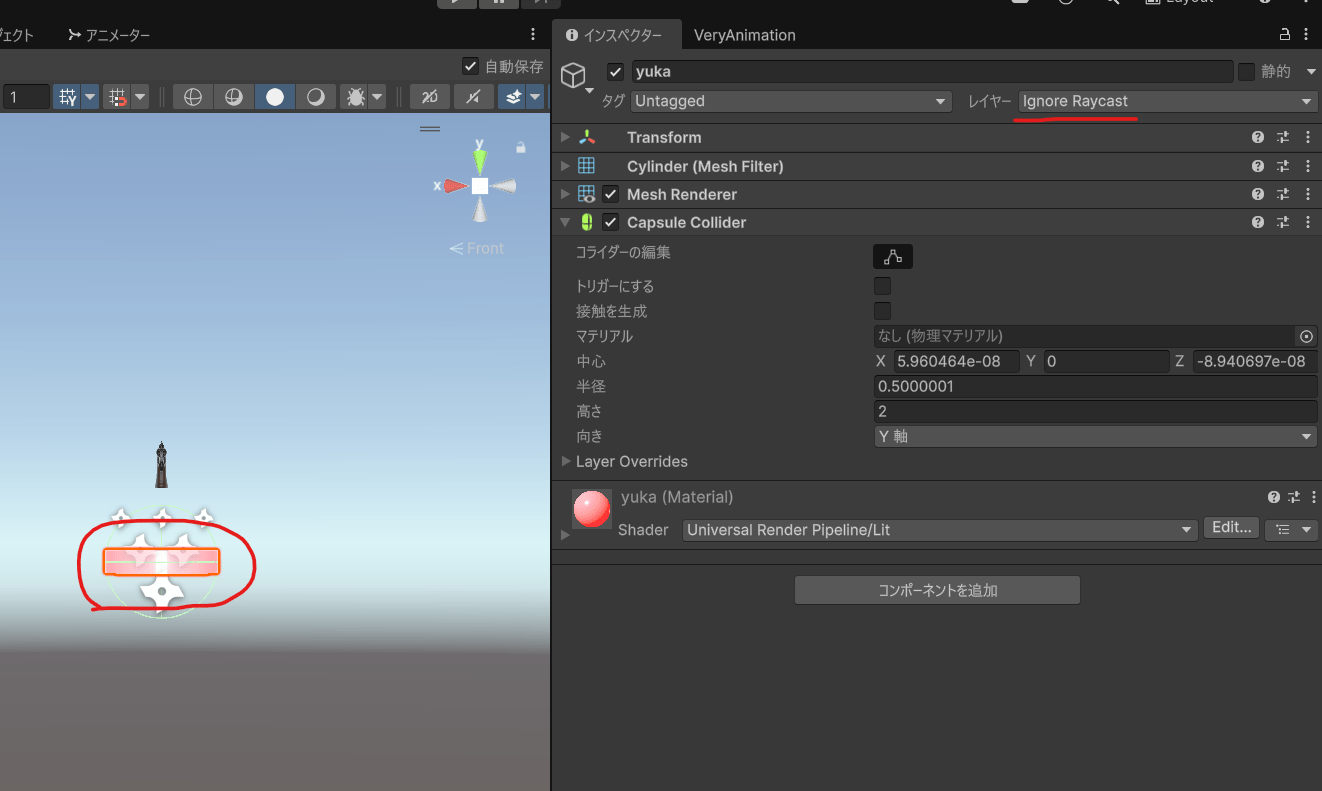Click the Mesh Renderer component icon
This screenshot has width=1322, height=791.
586,194
